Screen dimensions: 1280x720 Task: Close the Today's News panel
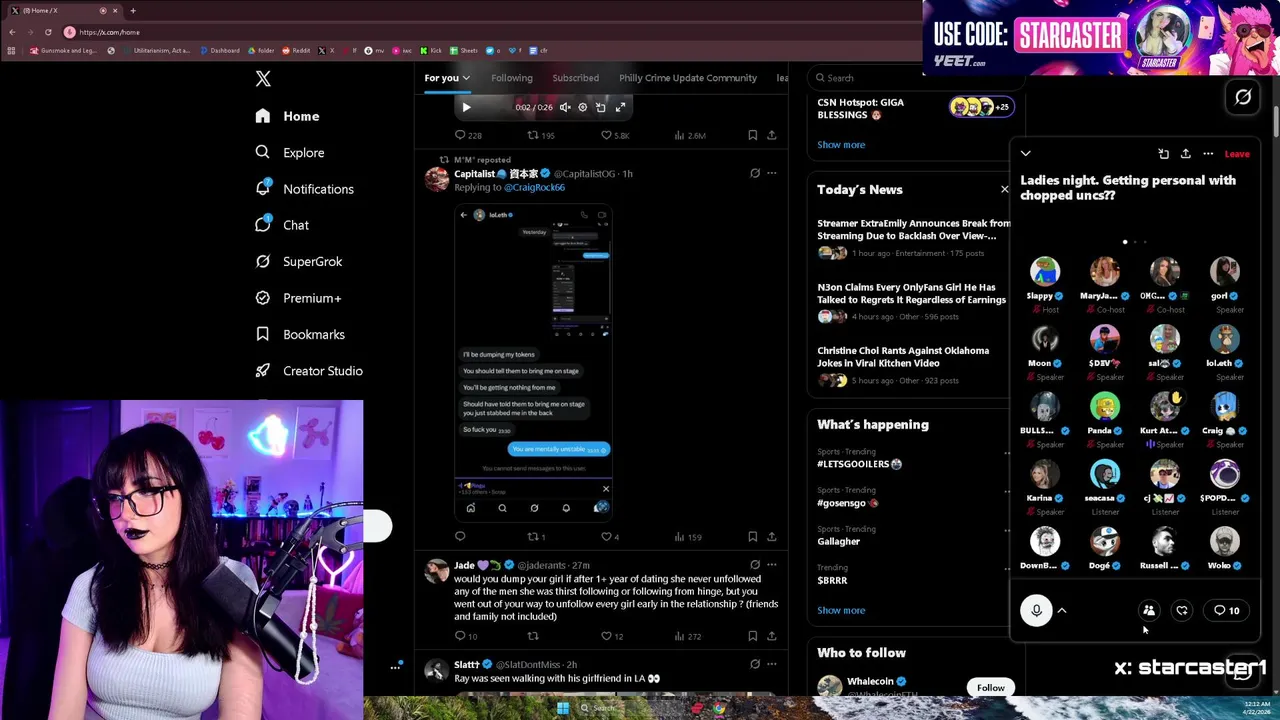pos(1004,189)
